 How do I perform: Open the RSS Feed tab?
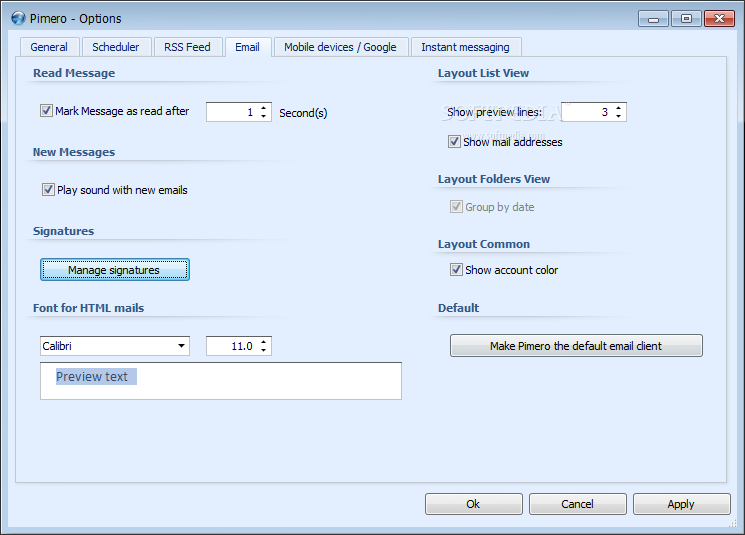(x=187, y=47)
